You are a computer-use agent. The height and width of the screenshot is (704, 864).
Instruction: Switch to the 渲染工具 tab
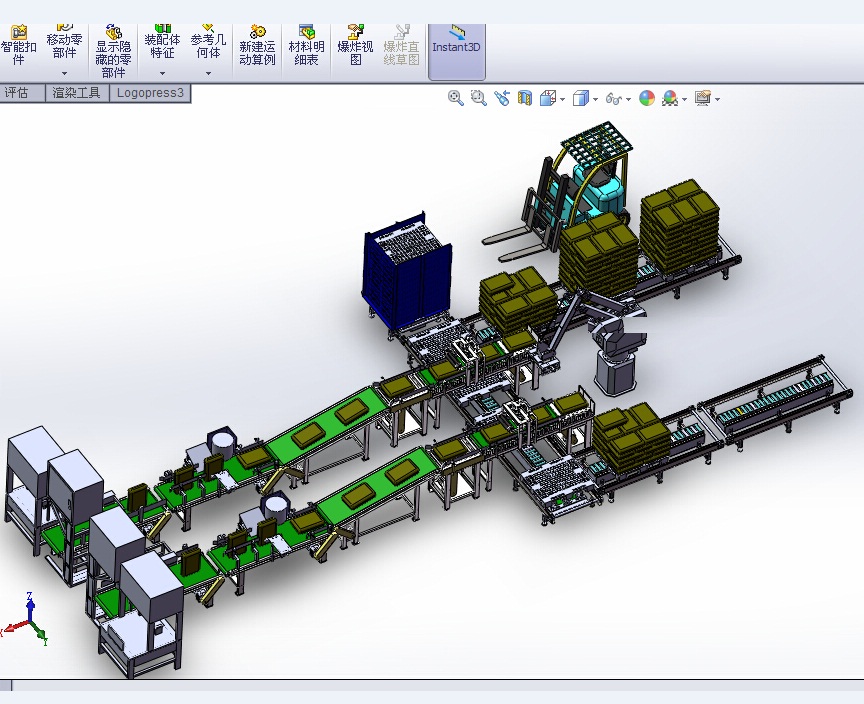click(76, 93)
